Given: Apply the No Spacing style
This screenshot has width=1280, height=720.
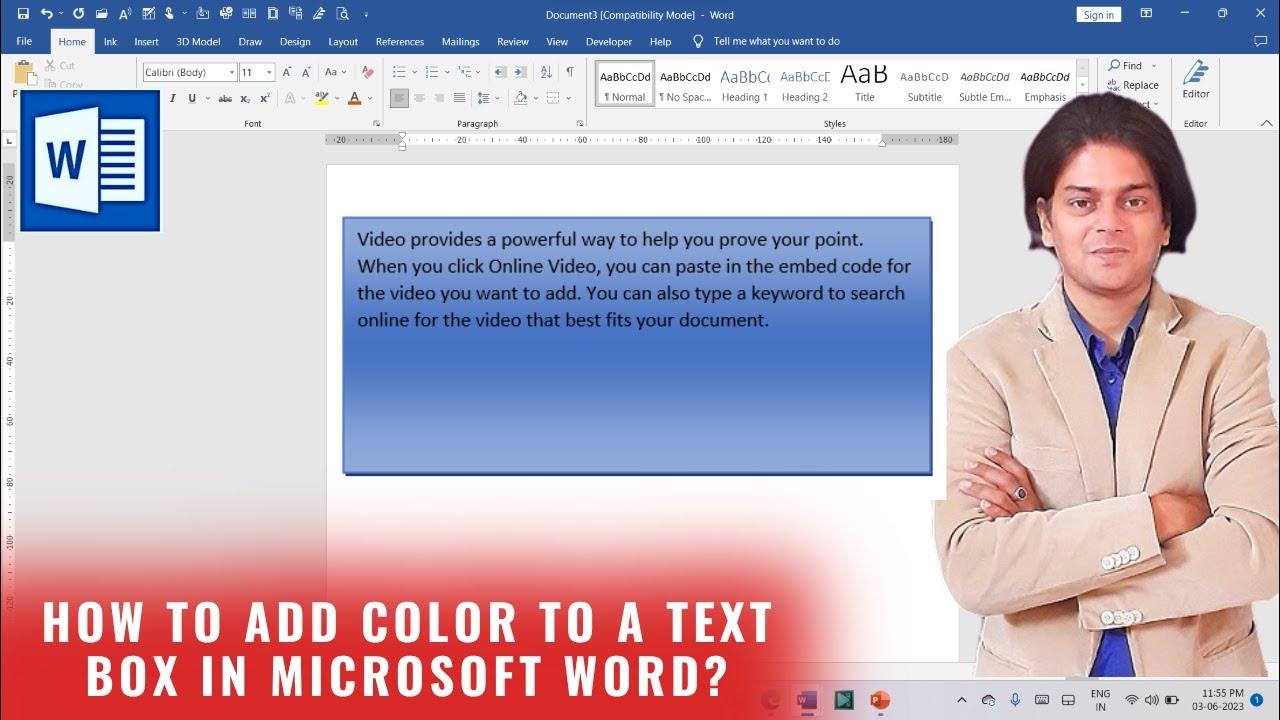Looking at the screenshot, I should [685, 83].
